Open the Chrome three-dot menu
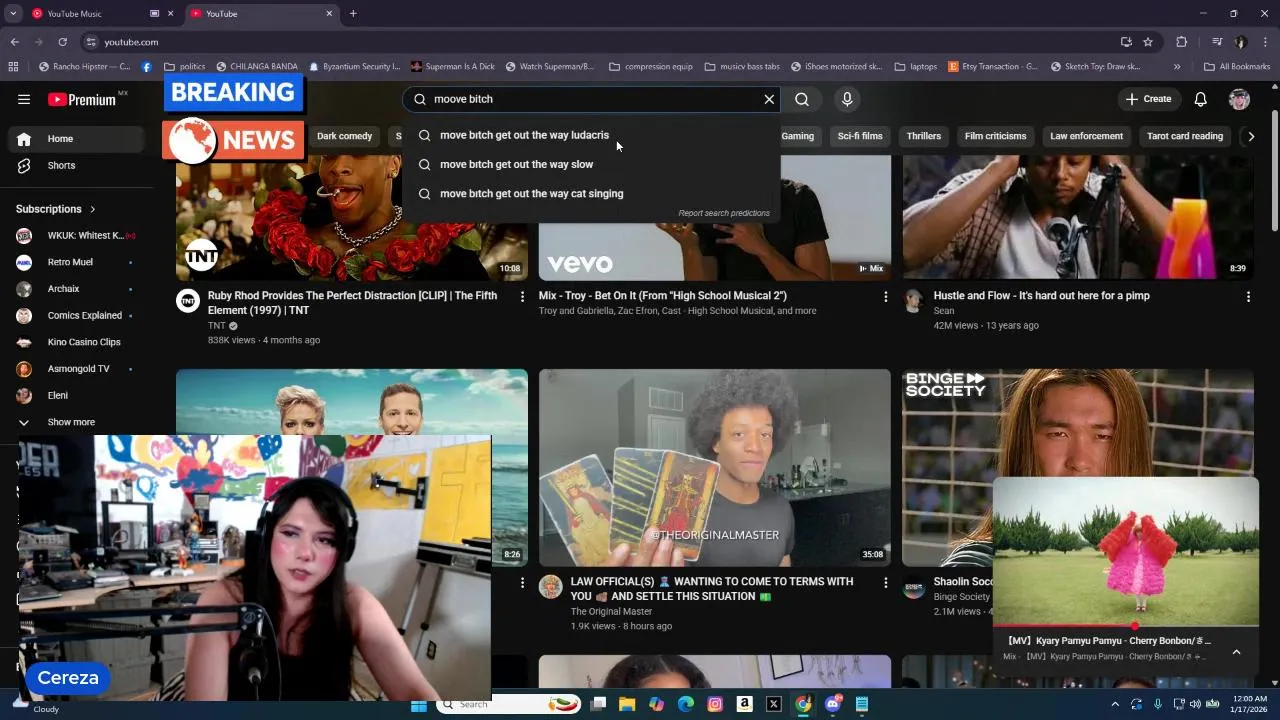The image size is (1280, 720). point(1266,42)
